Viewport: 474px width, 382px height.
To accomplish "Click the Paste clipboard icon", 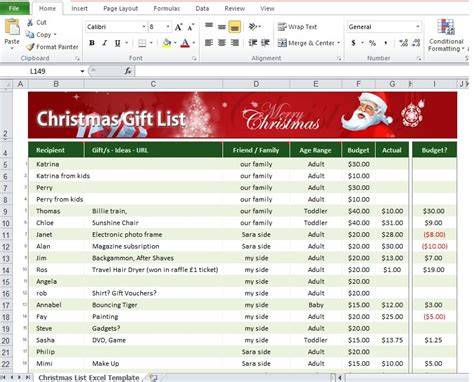I will 12,27.
